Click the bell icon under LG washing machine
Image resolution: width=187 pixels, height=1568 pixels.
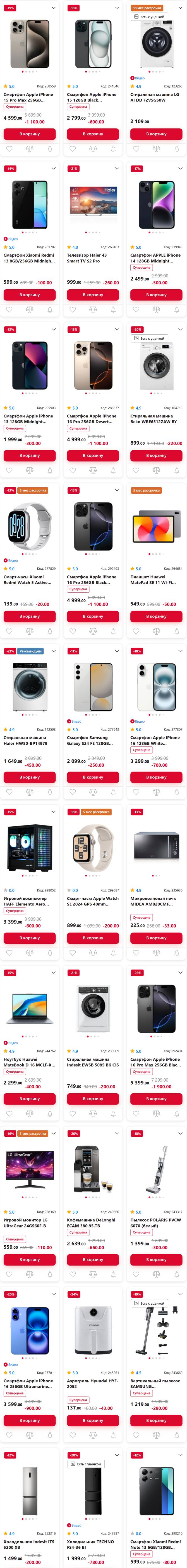click(x=176, y=148)
